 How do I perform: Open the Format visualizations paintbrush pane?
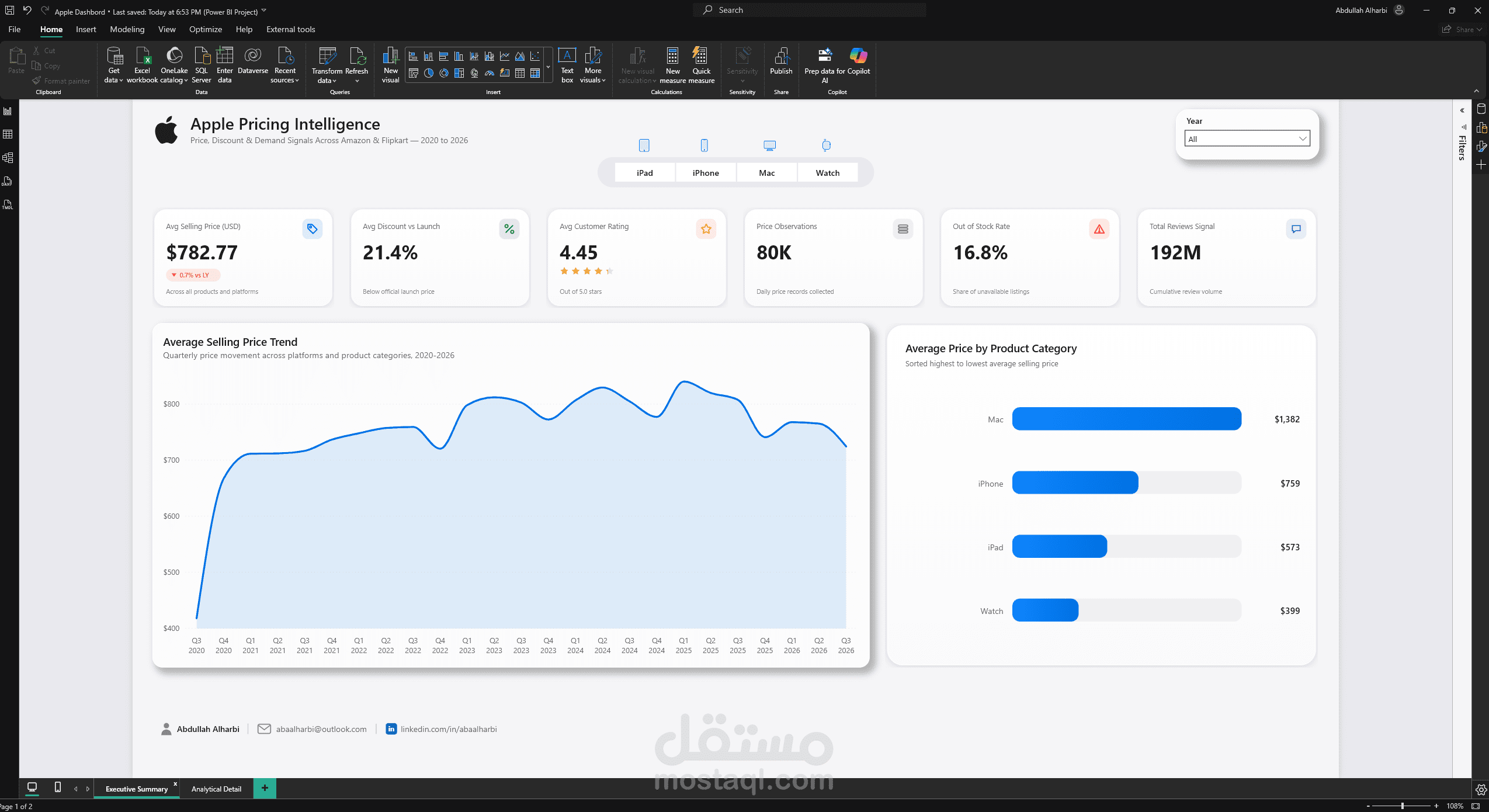click(1481, 147)
